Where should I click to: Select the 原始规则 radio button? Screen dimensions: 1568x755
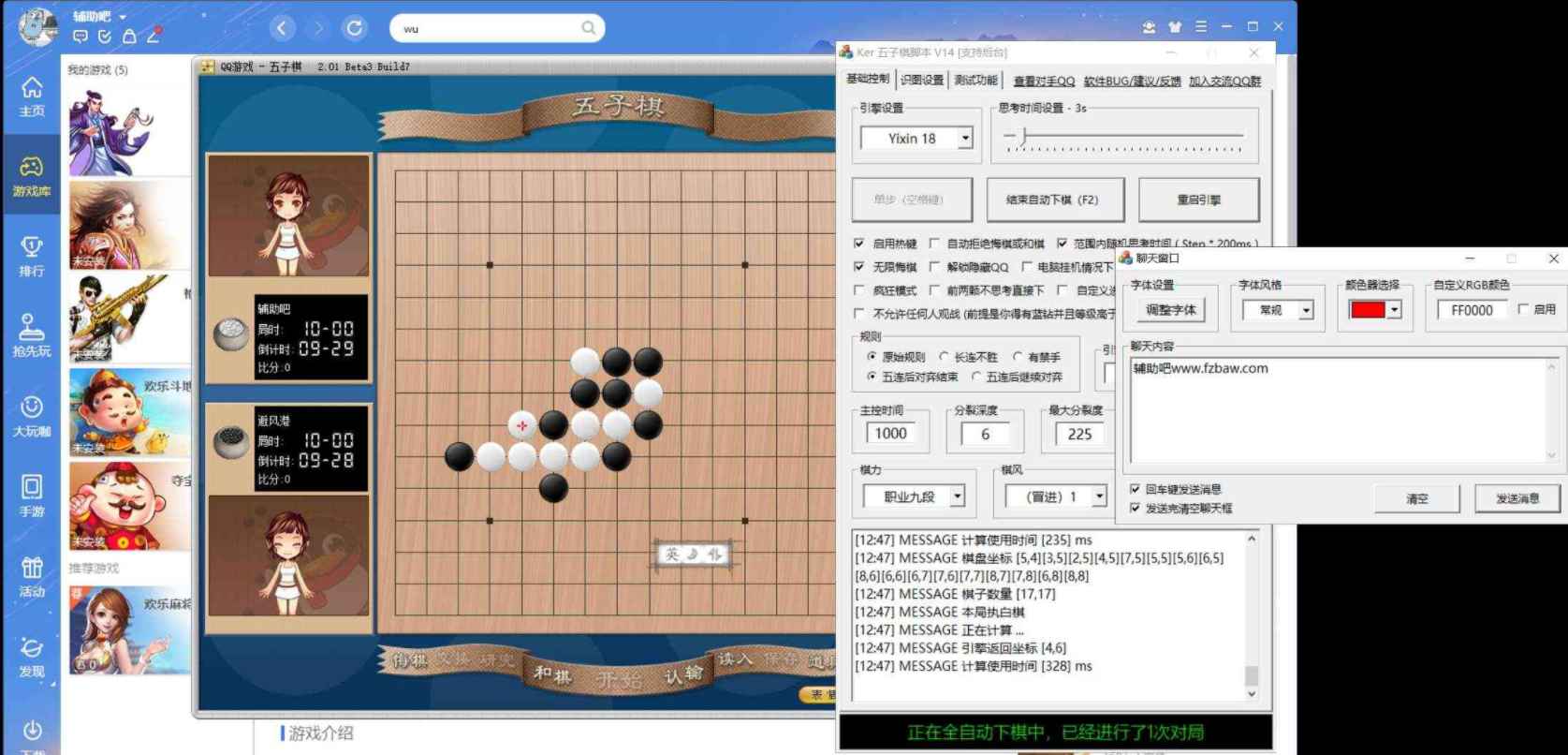coord(872,357)
